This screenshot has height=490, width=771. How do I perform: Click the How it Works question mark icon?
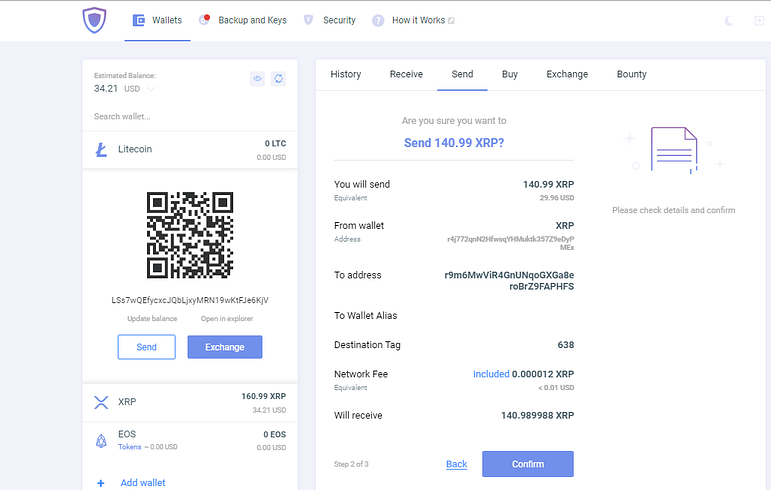378,21
